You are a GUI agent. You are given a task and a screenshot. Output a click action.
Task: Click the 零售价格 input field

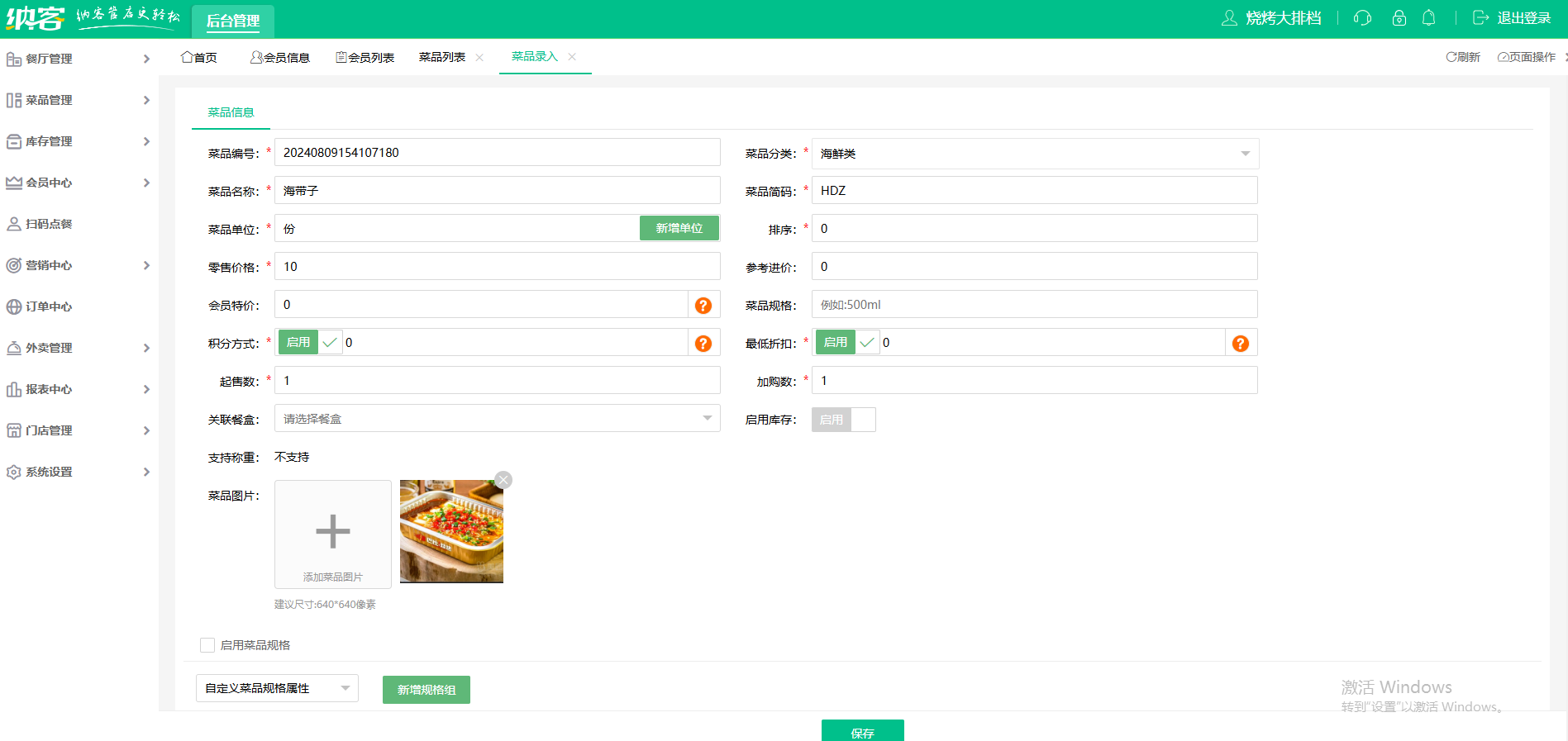498,266
